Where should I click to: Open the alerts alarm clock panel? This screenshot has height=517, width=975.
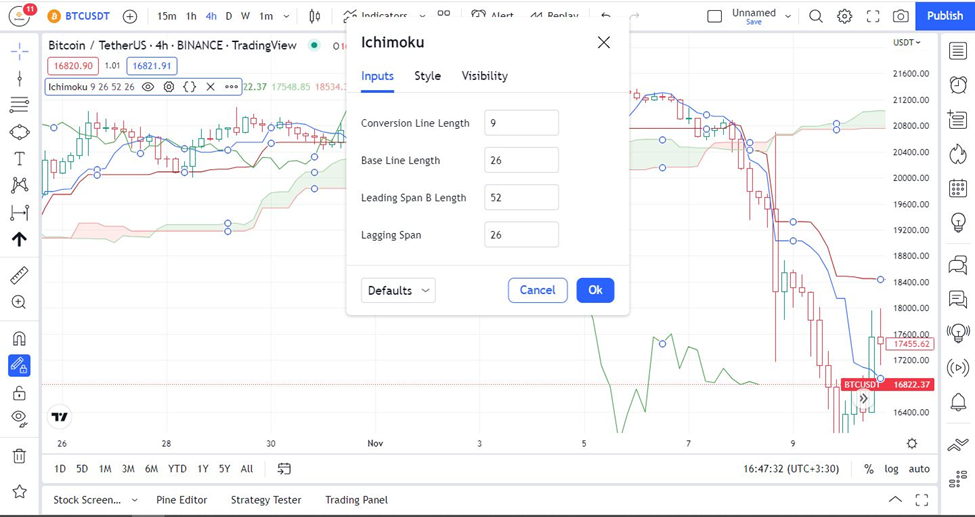(x=958, y=85)
